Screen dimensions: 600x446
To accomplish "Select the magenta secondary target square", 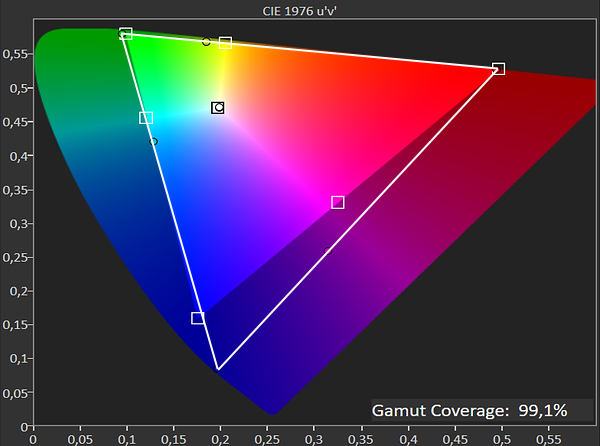I will [338, 202].
